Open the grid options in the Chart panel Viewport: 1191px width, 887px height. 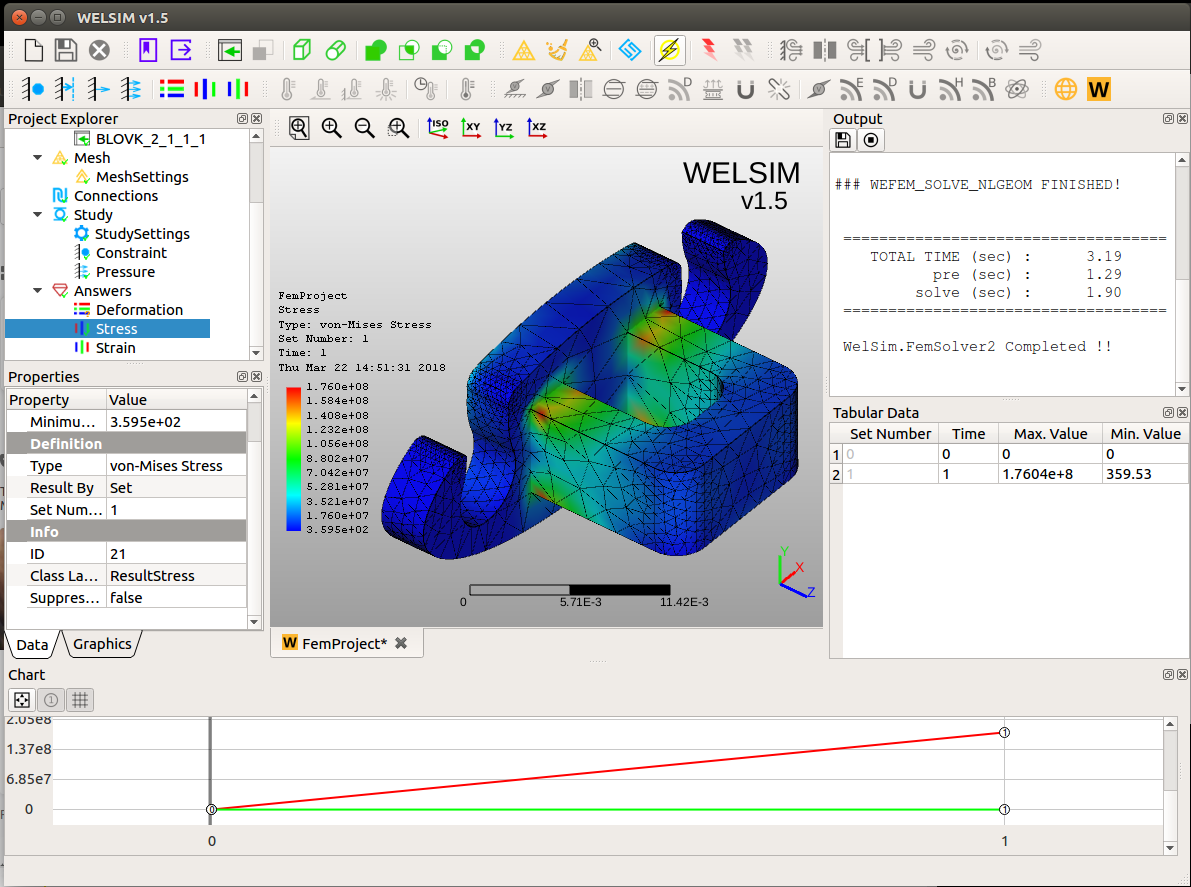click(80, 700)
